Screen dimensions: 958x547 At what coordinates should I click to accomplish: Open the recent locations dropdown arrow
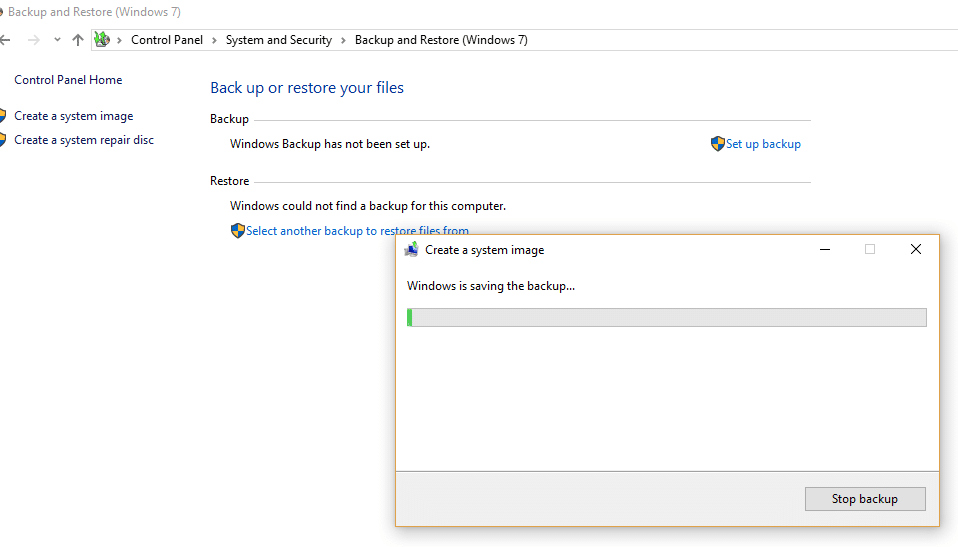[x=57, y=40]
